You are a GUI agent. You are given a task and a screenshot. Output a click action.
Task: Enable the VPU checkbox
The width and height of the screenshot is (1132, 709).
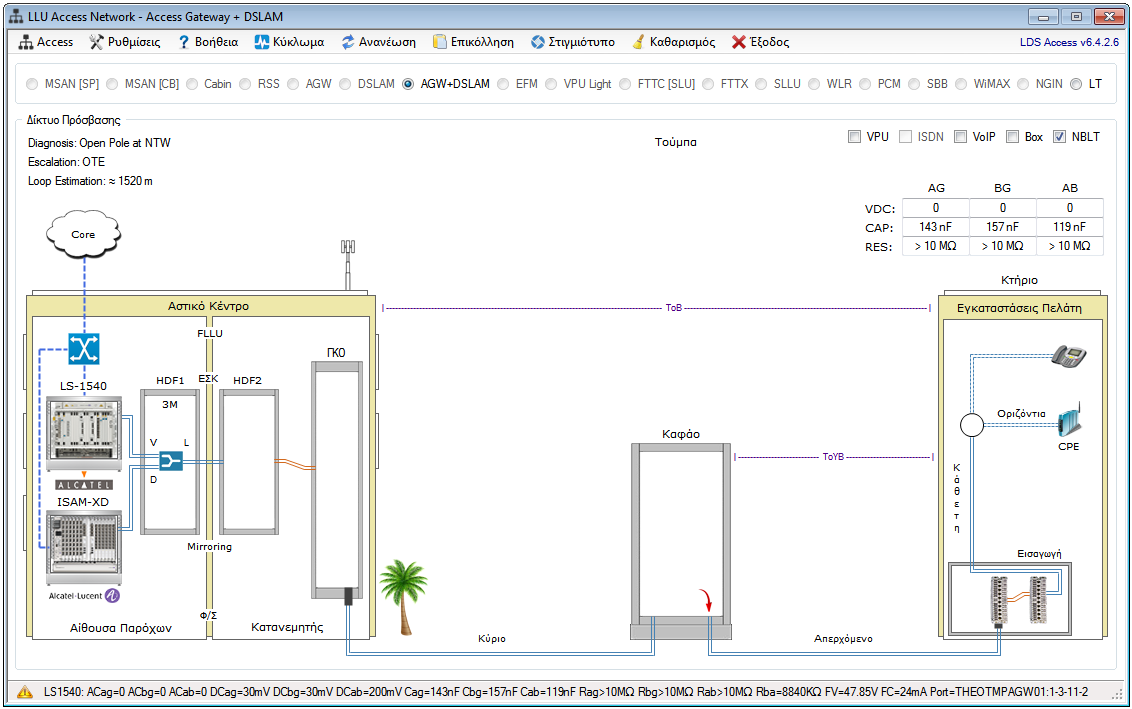point(854,137)
